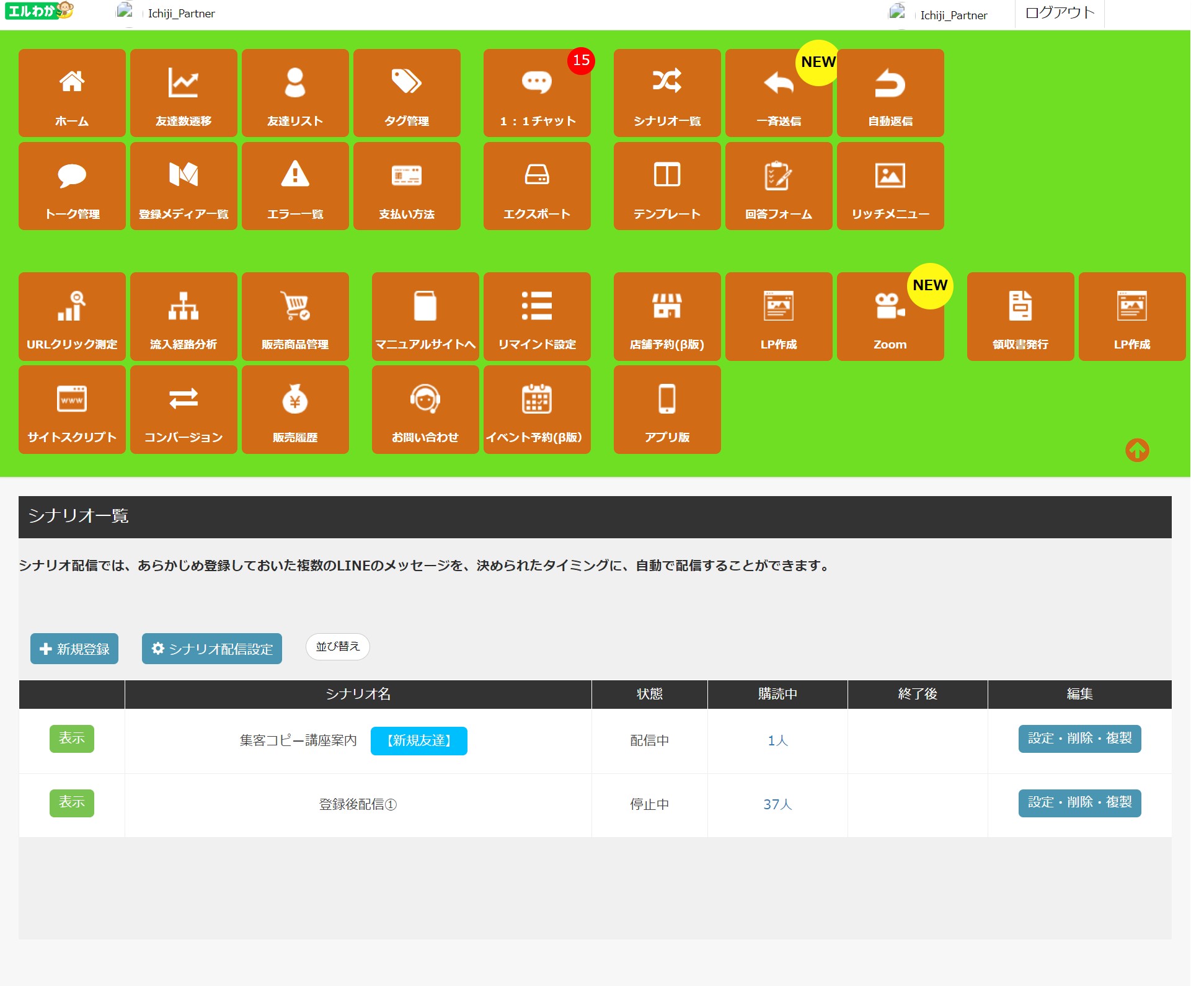Click ログアウト to log out
Viewport: 1204px width, 986px height.
1060,13
